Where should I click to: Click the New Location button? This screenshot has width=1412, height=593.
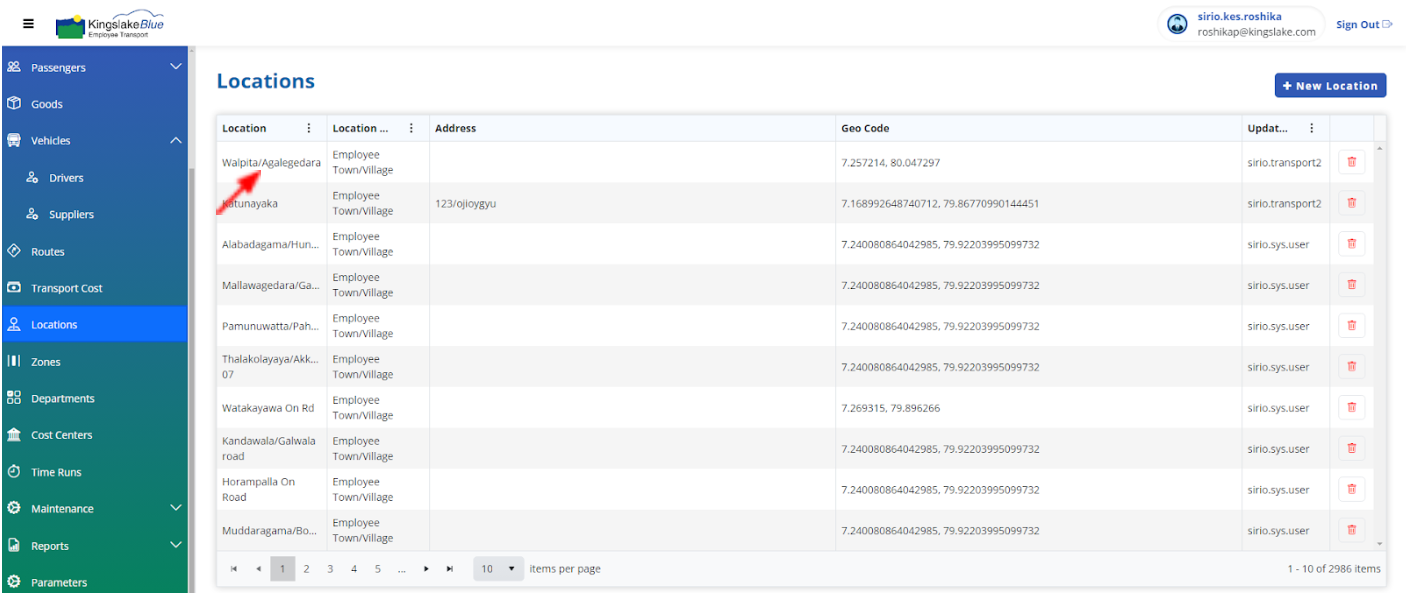coord(1330,86)
